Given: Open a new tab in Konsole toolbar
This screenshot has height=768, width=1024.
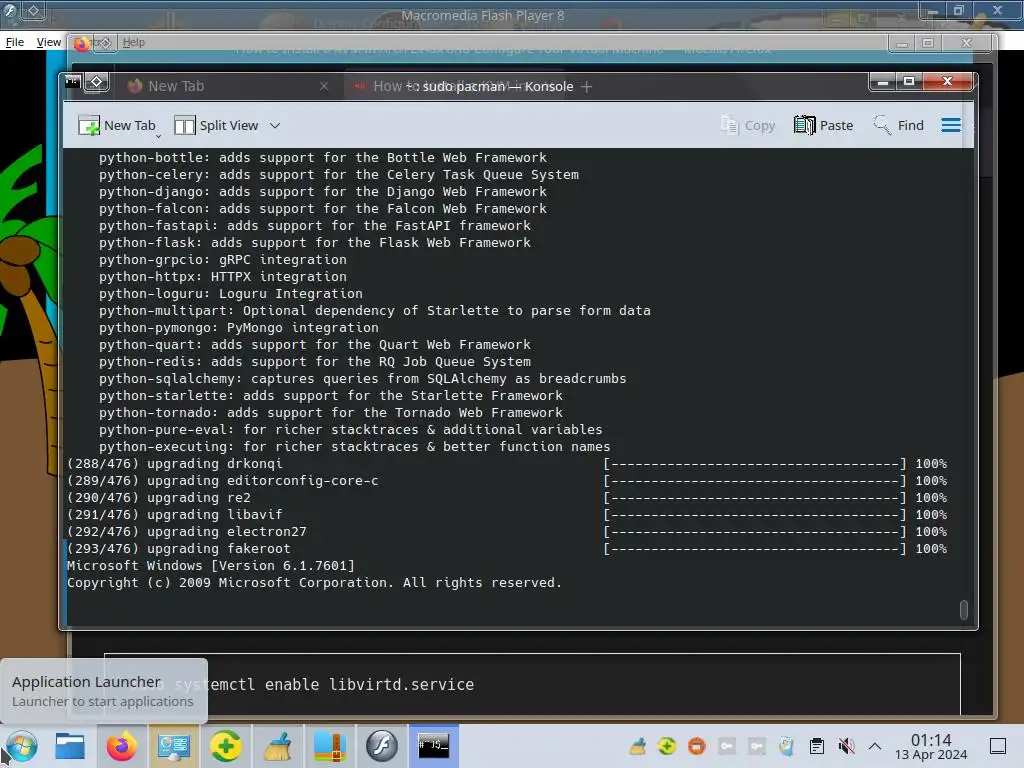Looking at the screenshot, I should click(x=116, y=125).
